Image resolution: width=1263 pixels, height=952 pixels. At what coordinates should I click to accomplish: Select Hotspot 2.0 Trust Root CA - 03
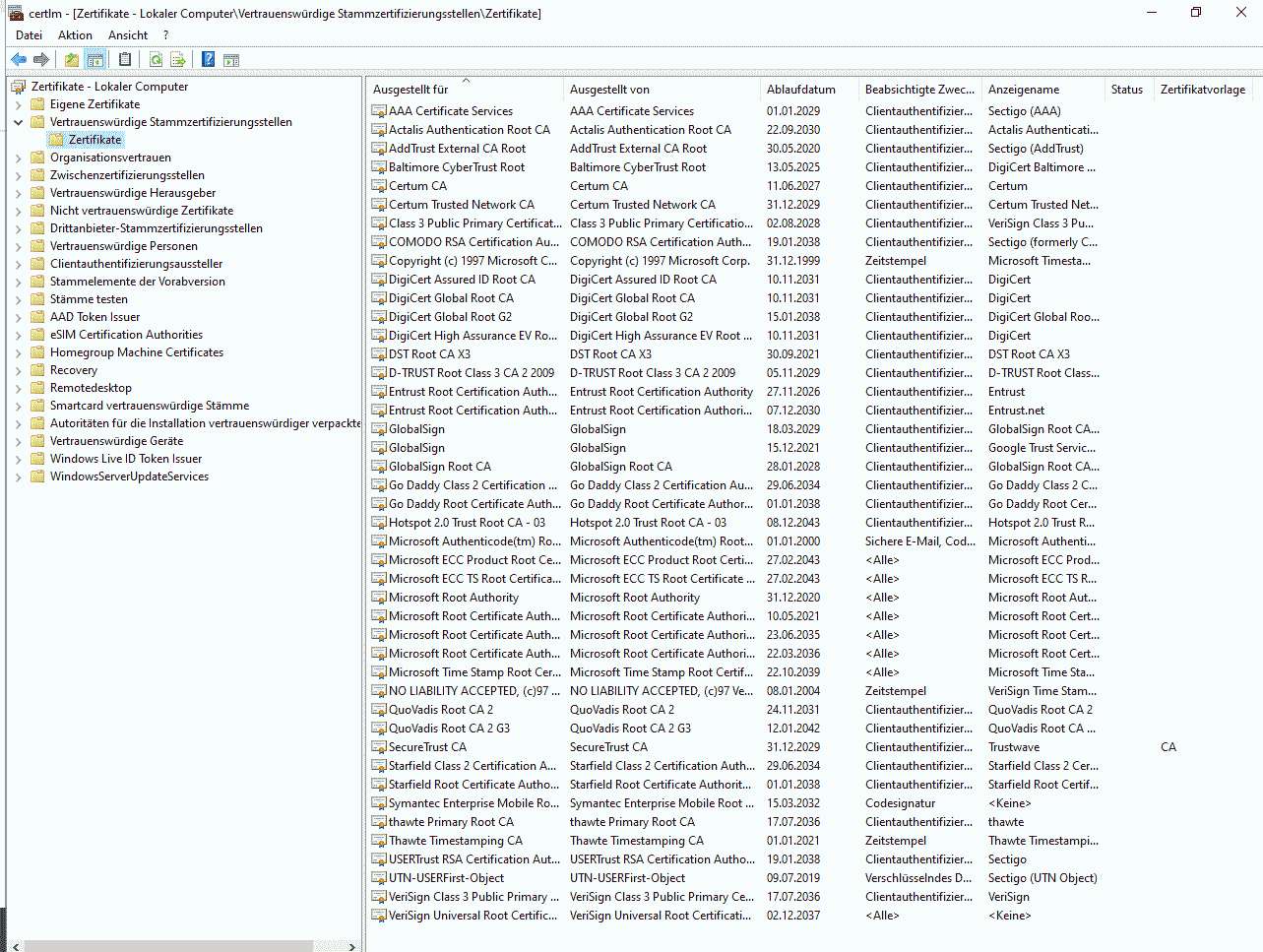tap(467, 523)
